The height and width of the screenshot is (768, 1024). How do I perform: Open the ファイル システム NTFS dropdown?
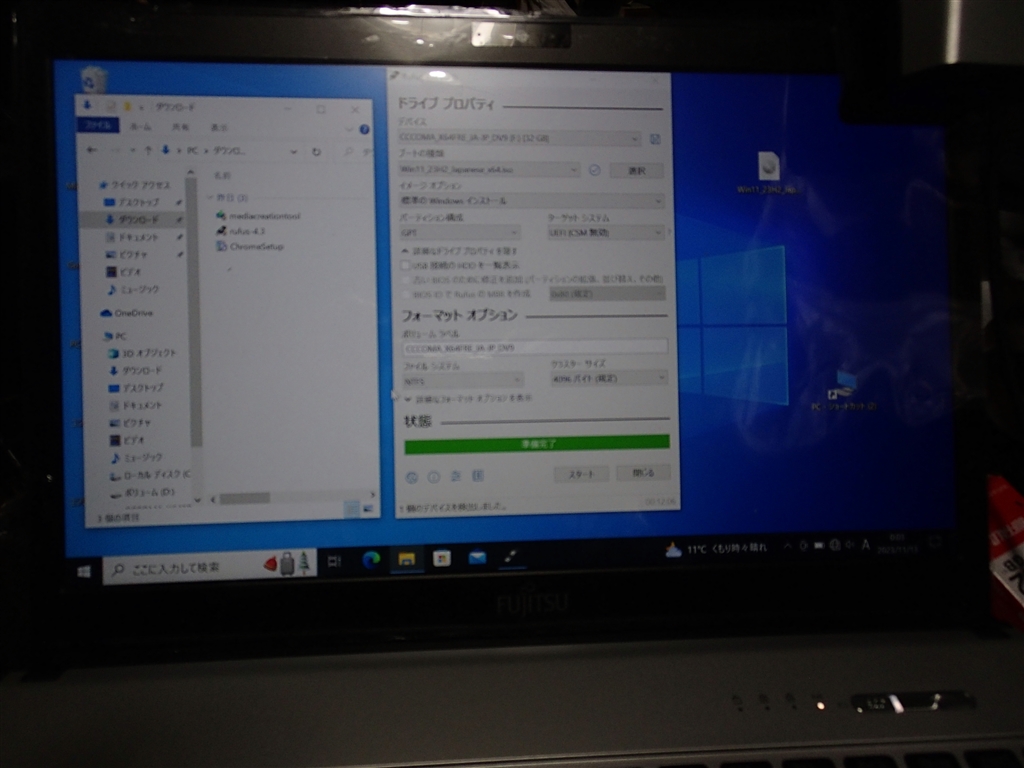[463, 380]
